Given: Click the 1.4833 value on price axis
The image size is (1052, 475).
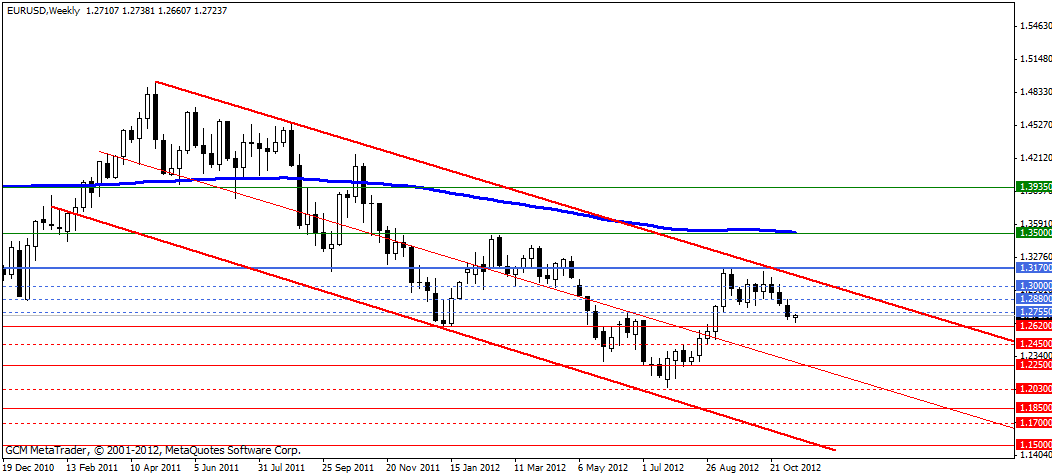Looking at the screenshot, I should point(1035,92).
